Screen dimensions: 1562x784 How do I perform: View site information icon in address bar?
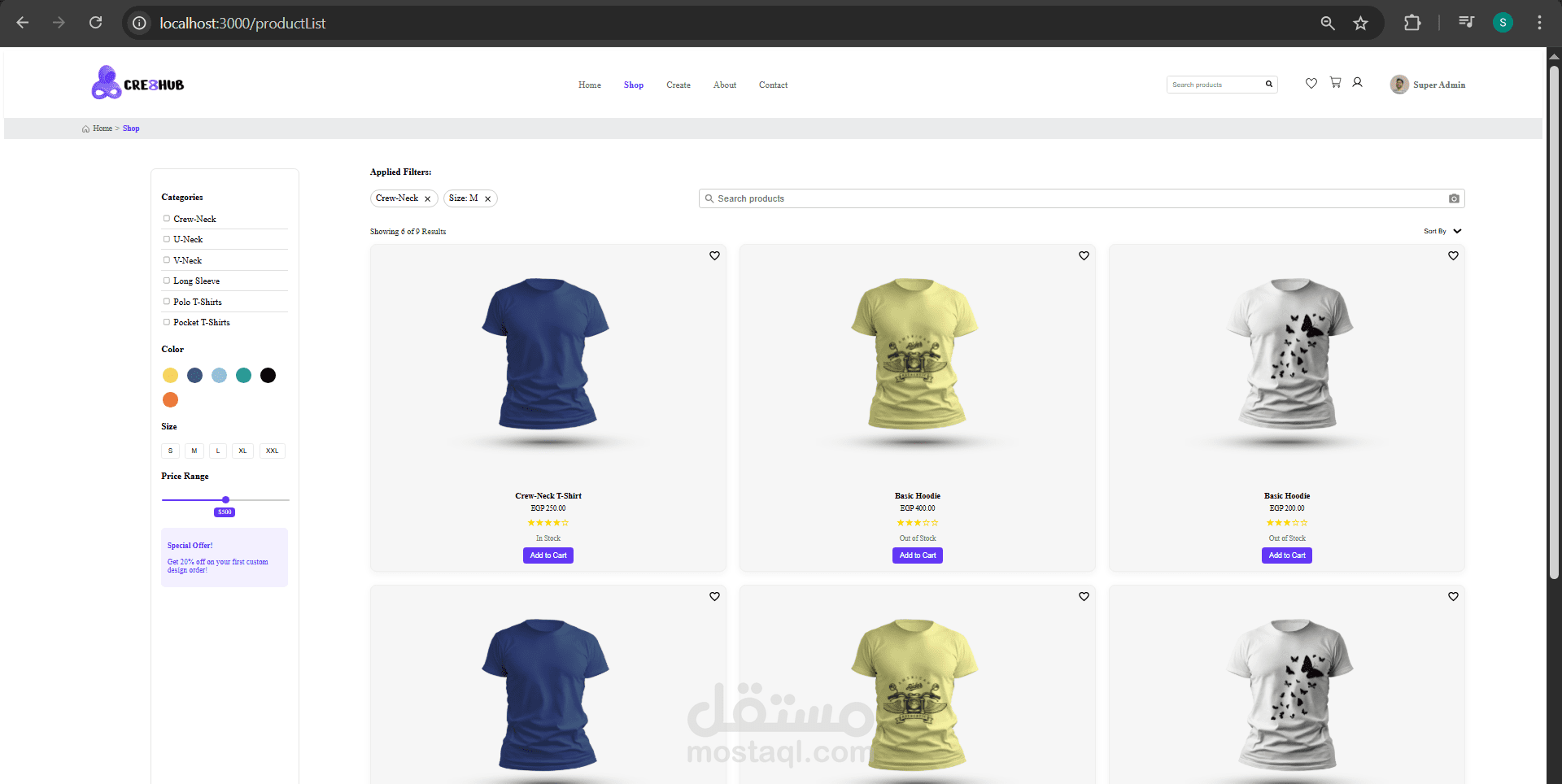click(x=140, y=23)
